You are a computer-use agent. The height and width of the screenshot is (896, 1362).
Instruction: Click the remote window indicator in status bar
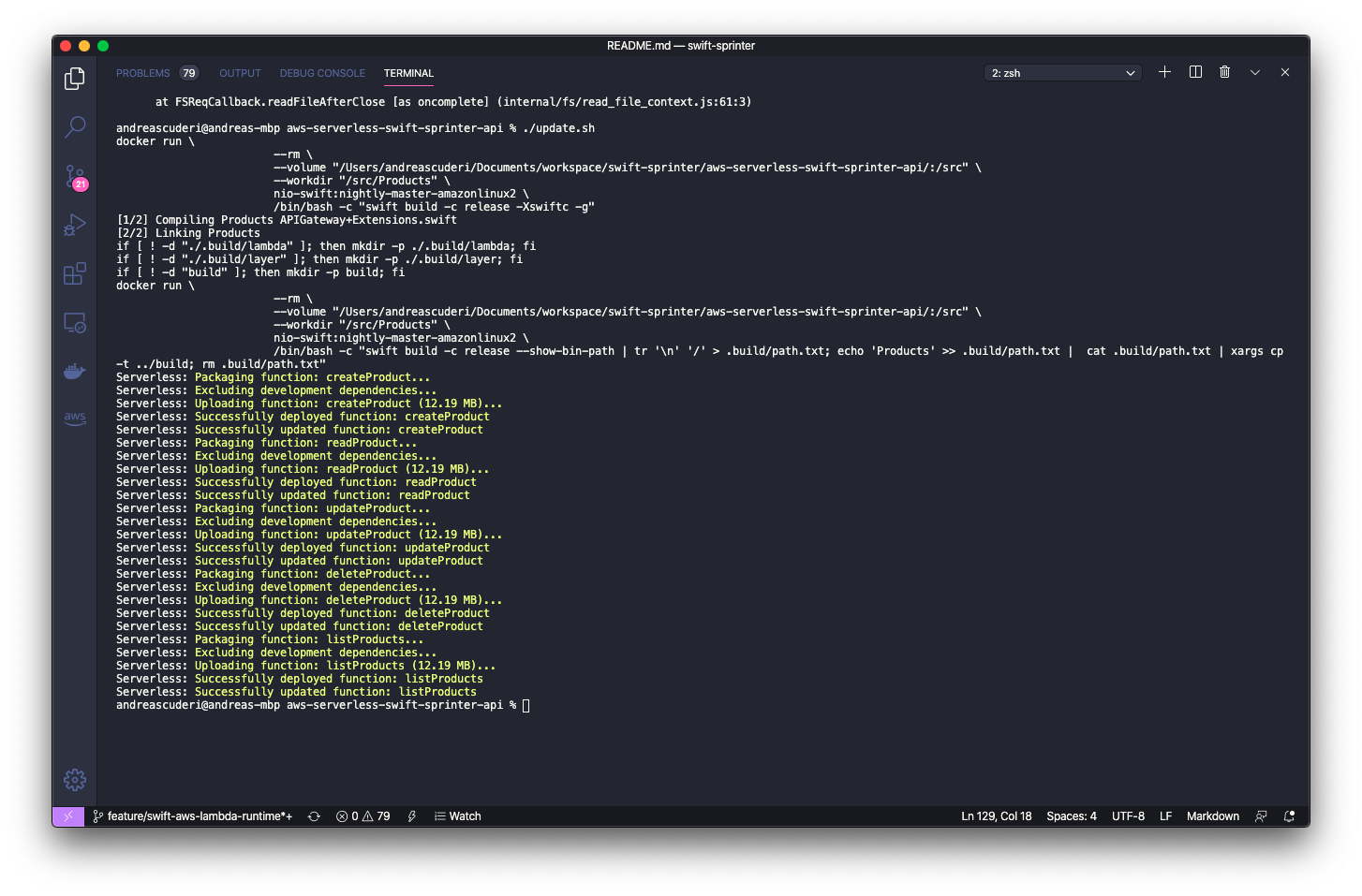click(68, 816)
